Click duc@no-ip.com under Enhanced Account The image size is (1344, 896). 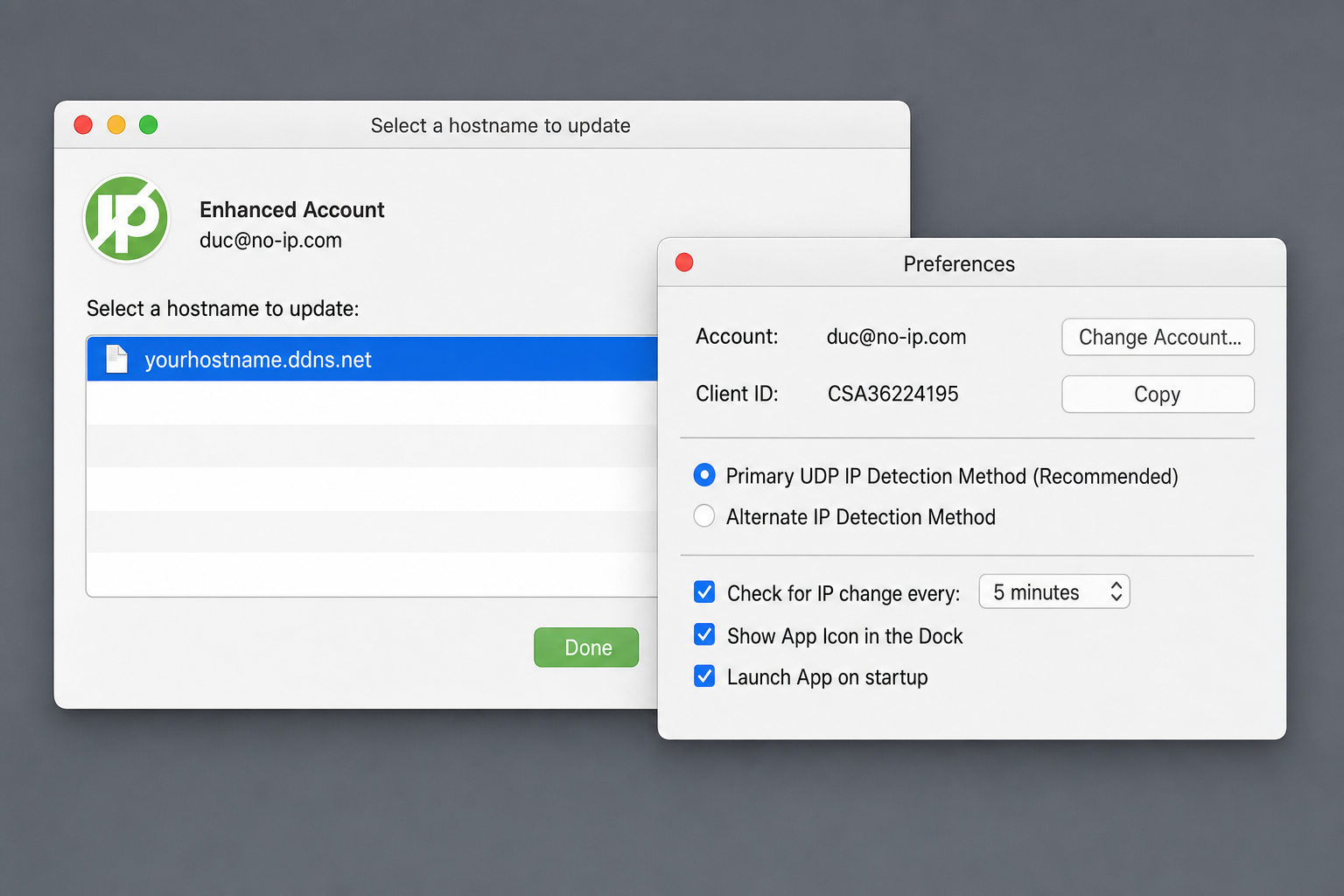point(270,241)
